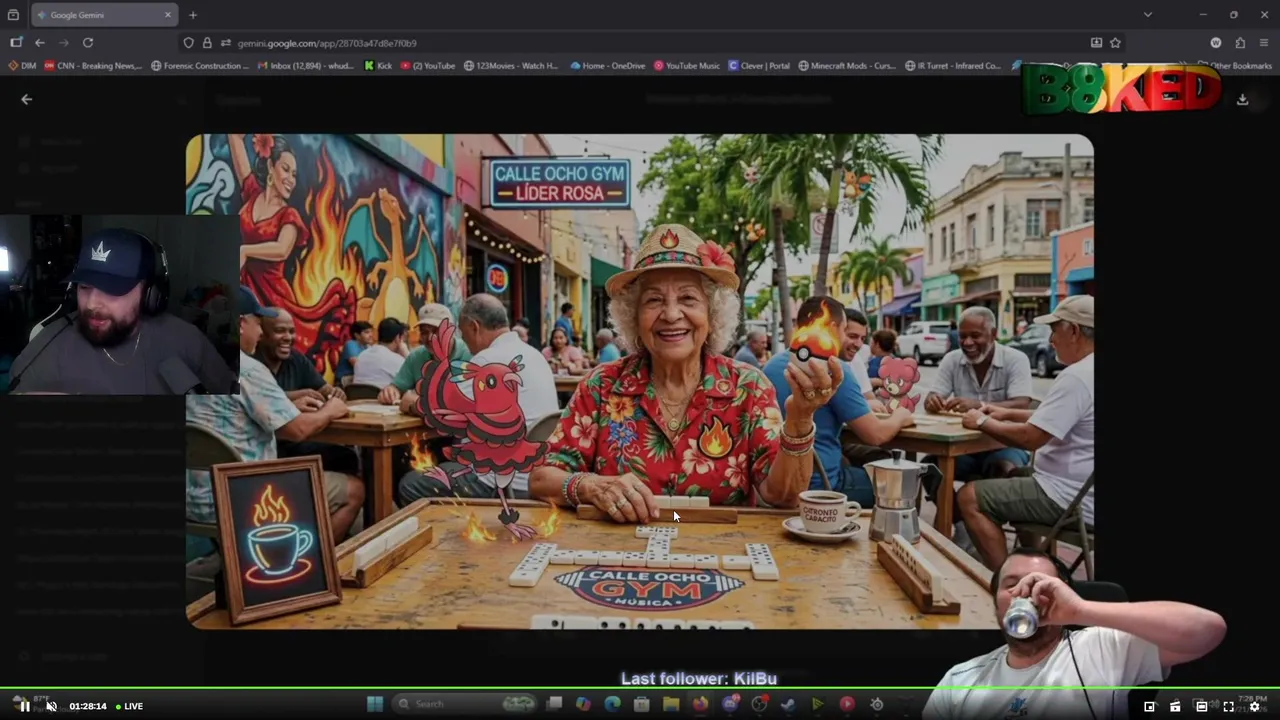1280x720 pixels.
Task: Open Task View on the taskbar
Action: tap(555, 704)
